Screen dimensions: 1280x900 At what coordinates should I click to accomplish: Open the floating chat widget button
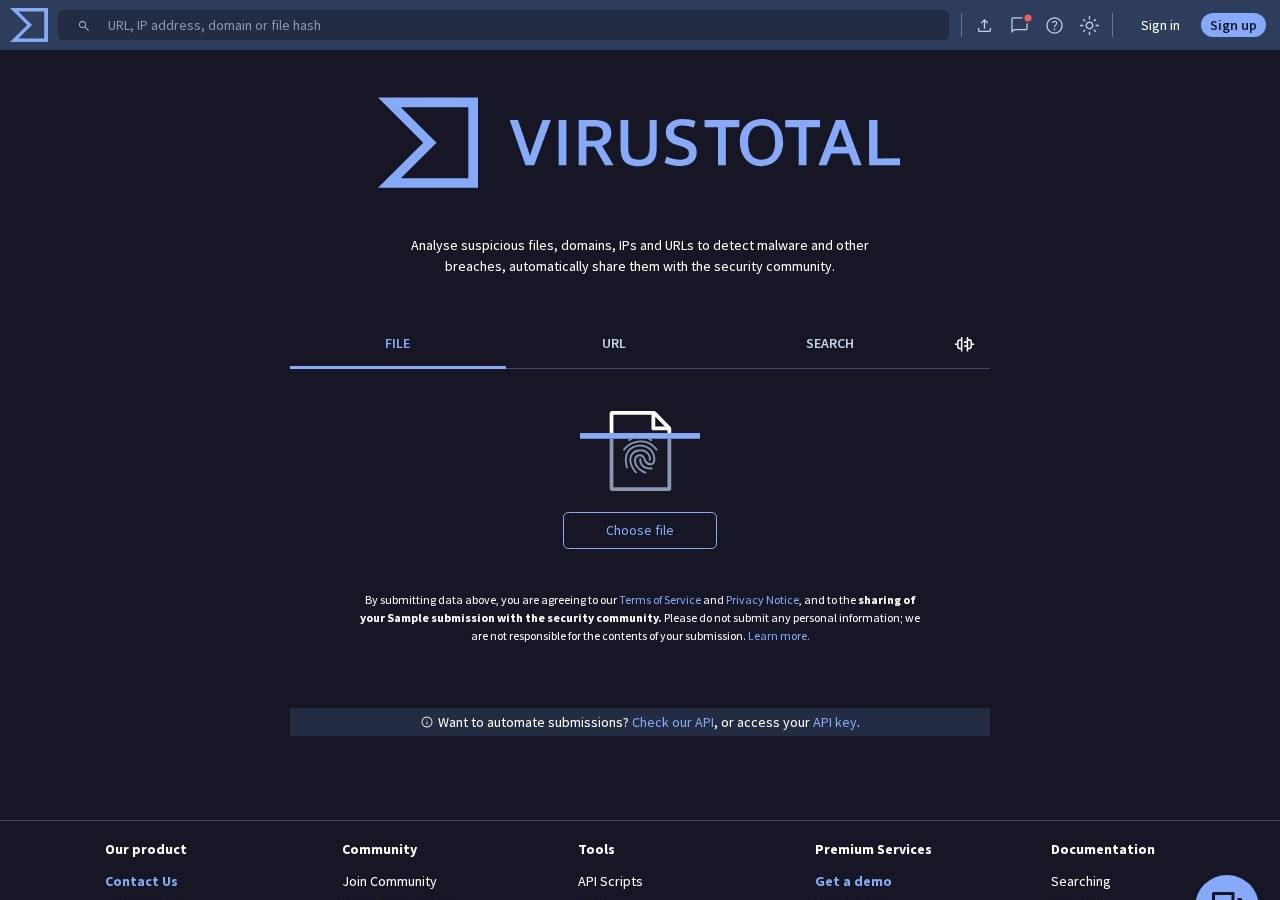(x=1227, y=888)
